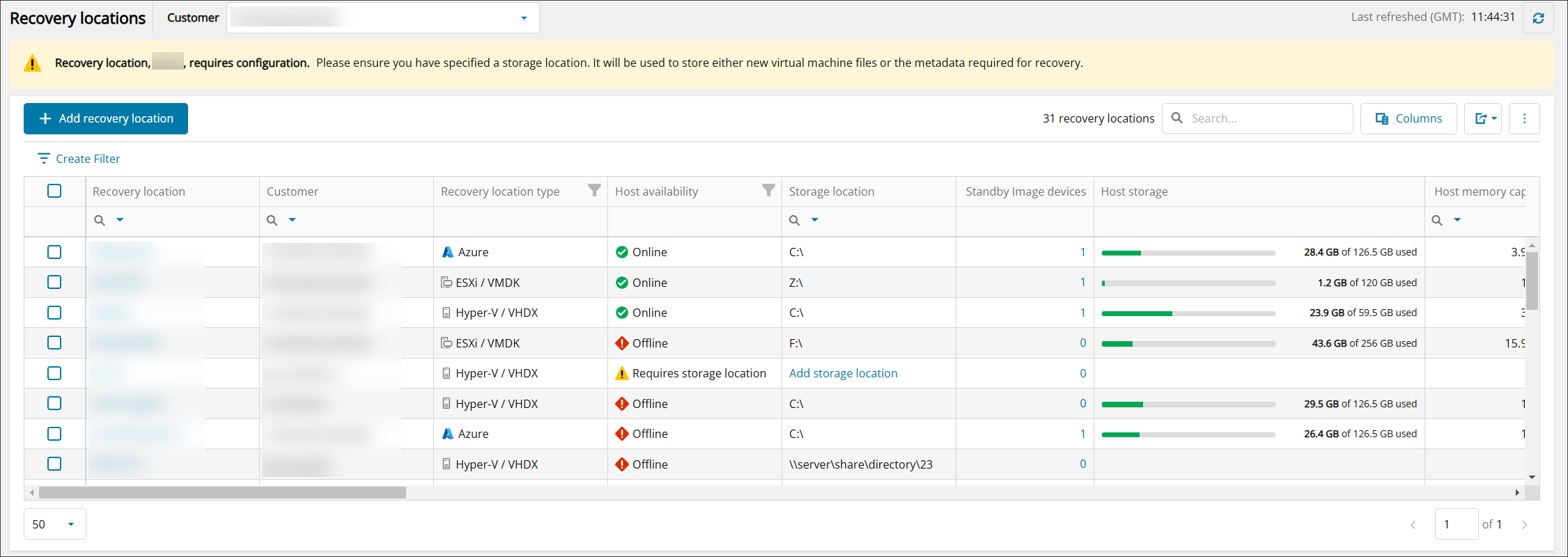The height and width of the screenshot is (557, 1568).
Task: Click the Host memory column search icon
Action: coord(1437,221)
